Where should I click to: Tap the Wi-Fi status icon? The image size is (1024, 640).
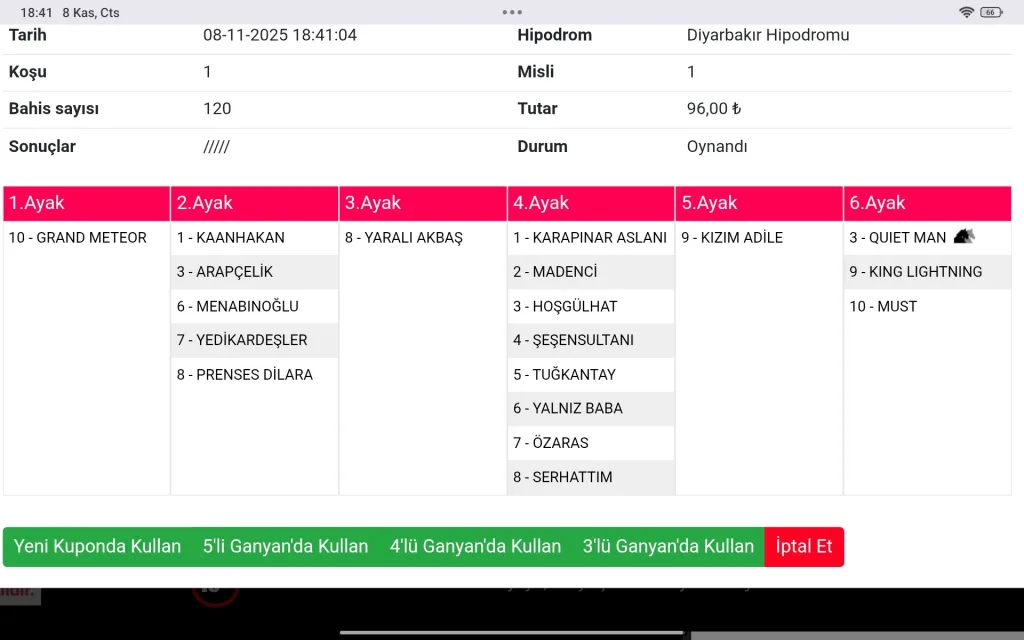pos(966,12)
